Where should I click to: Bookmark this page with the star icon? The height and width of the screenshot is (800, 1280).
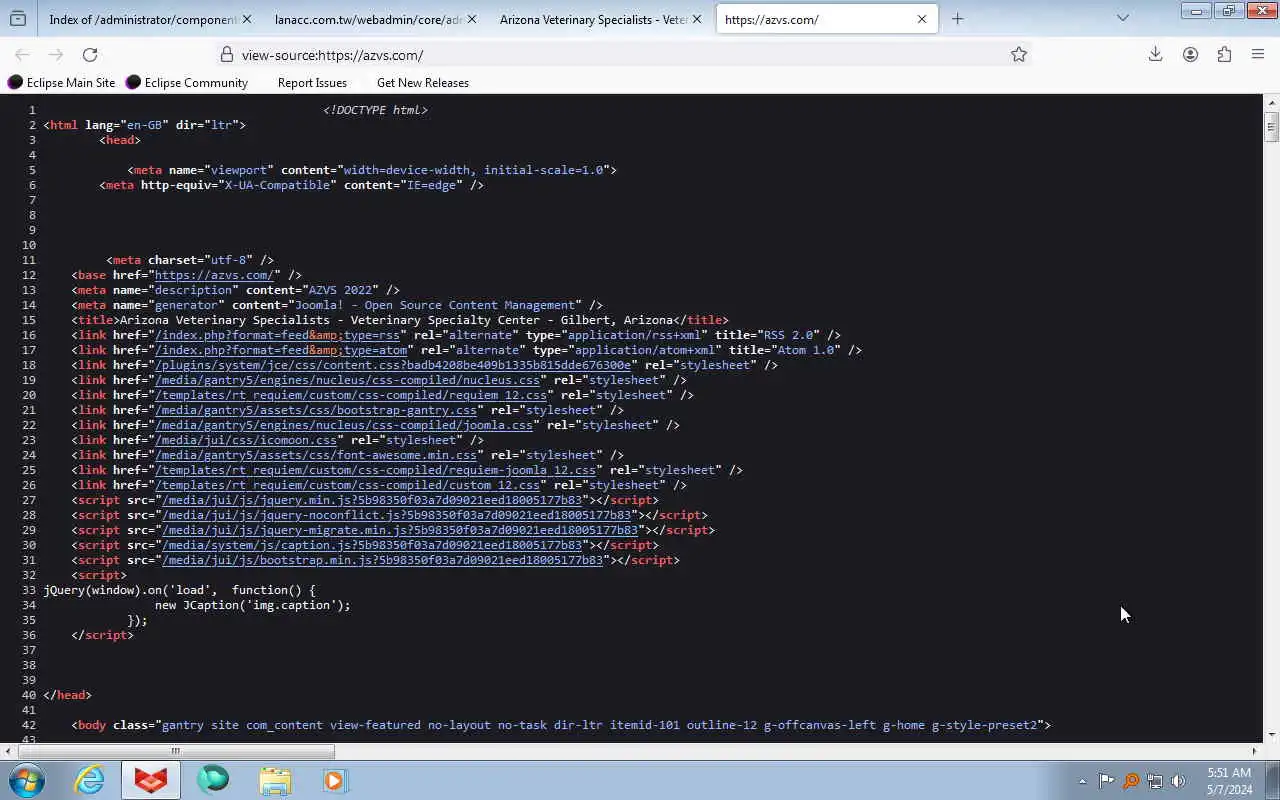[1019, 55]
